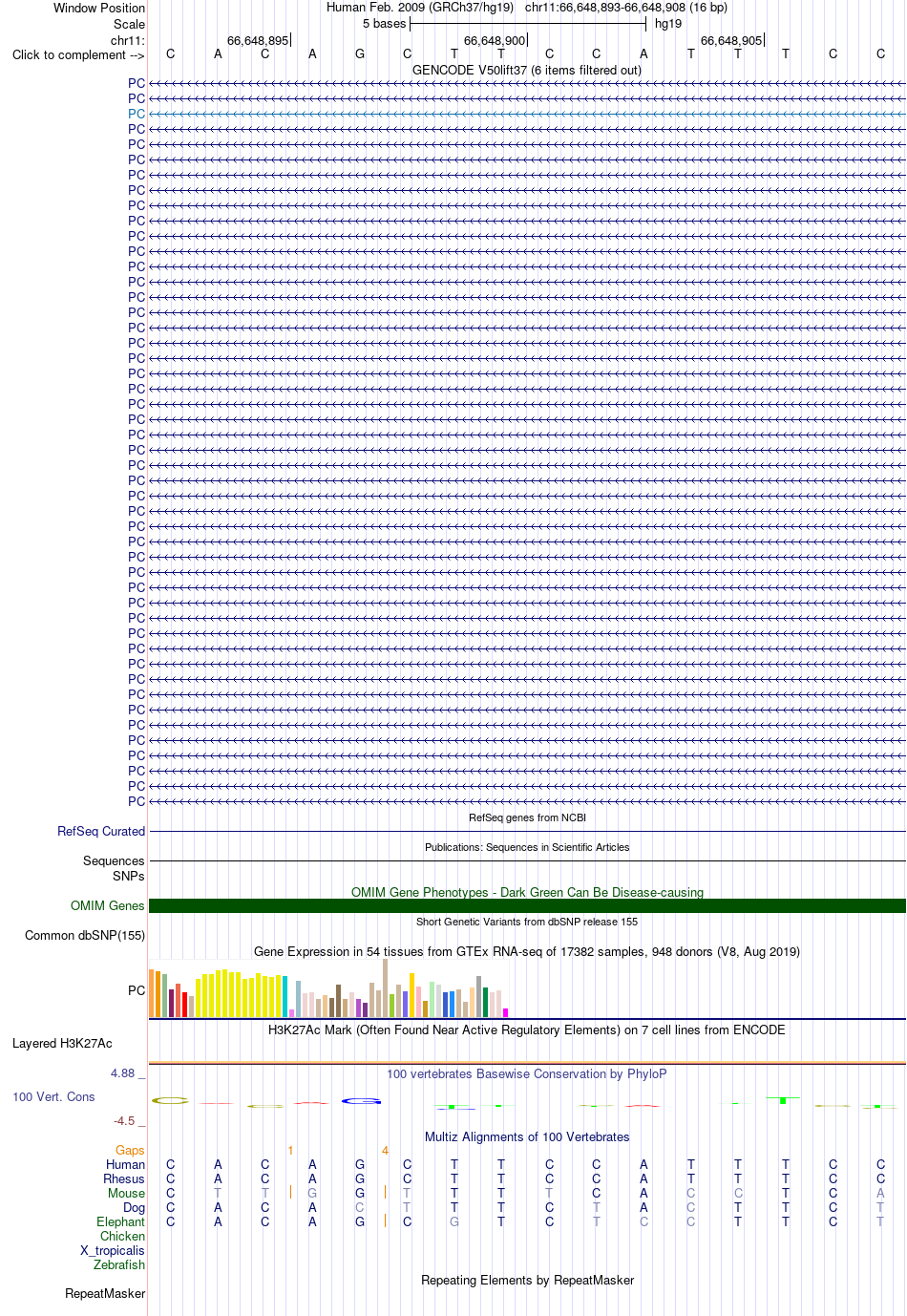Image resolution: width=907 pixels, height=1316 pixels.
Task: Click the blue G PhyloP logo letter
Action: (361, 1101)
